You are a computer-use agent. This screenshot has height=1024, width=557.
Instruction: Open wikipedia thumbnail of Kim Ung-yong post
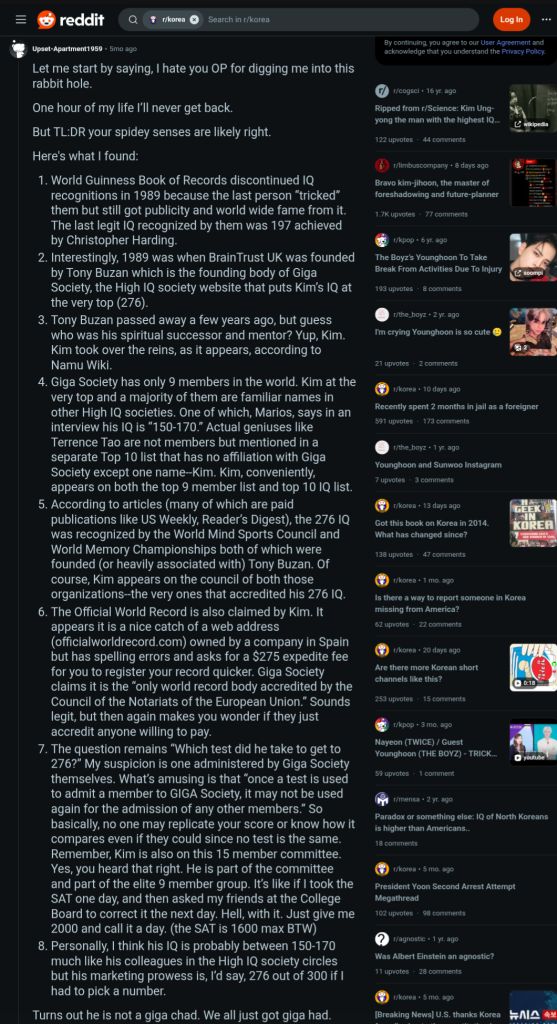click(x=533, y=108)
